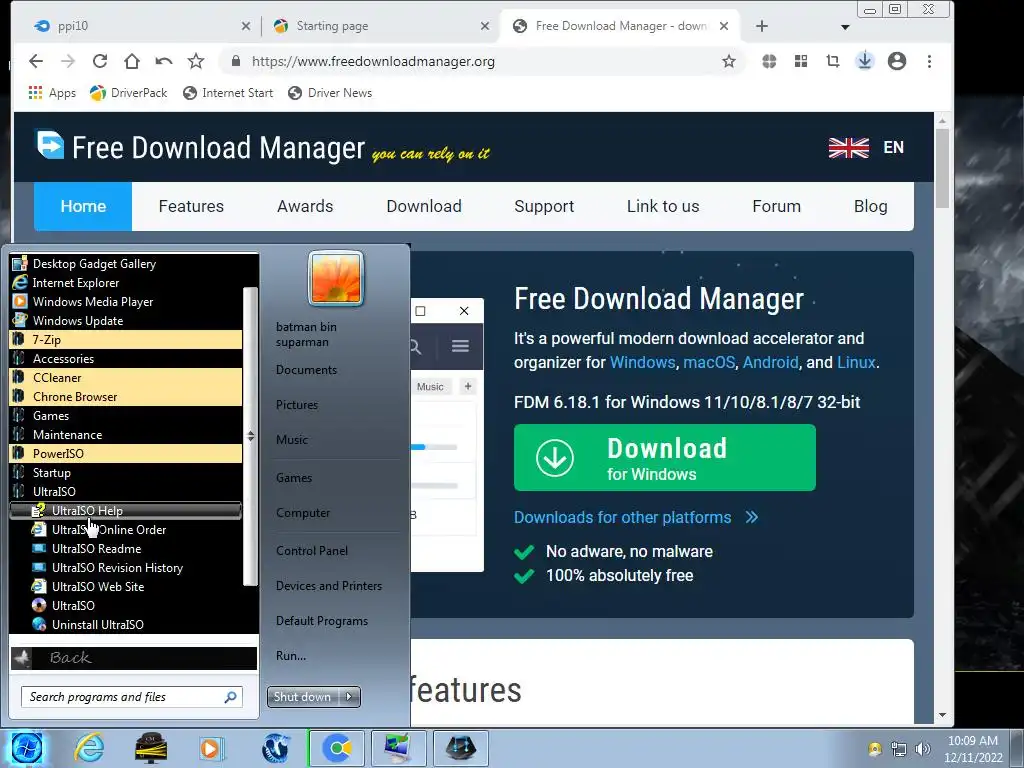
Task: Switch to the Starting page tab
Action: point(379,26)
